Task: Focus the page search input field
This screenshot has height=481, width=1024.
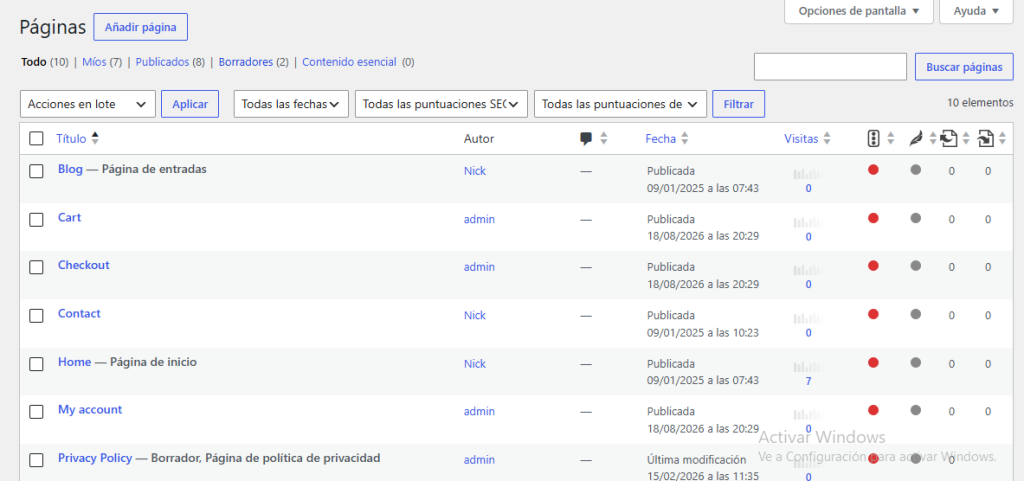Action: (831, 67)
